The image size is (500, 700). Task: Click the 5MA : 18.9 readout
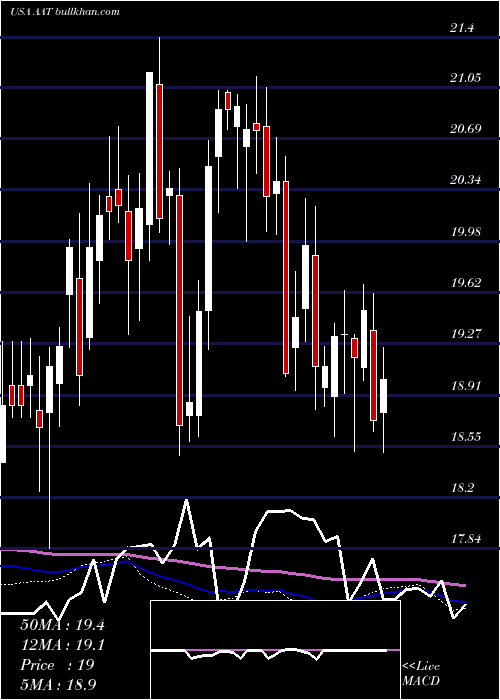point(59,684)
